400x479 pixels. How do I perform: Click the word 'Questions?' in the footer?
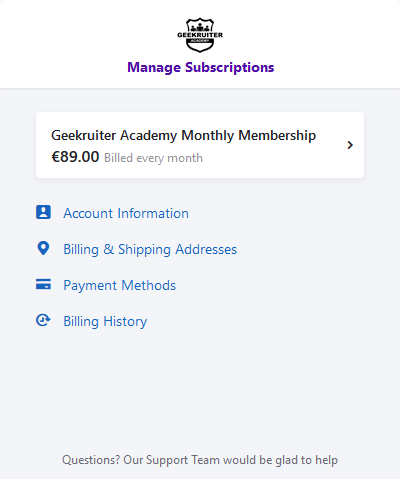click(91, 460)
